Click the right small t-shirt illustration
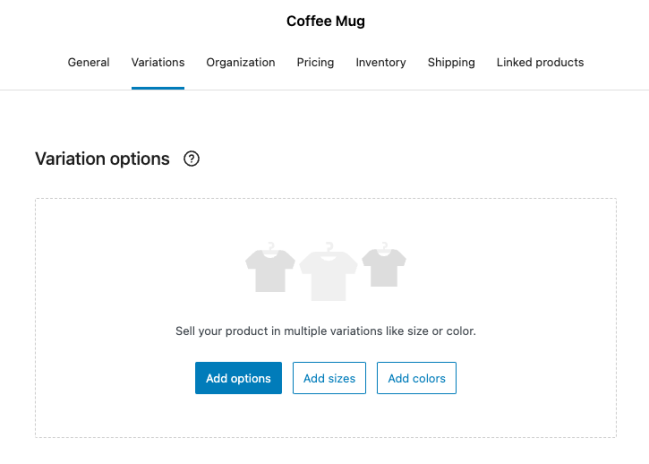649x464 pixels. [x=384, y=266]
